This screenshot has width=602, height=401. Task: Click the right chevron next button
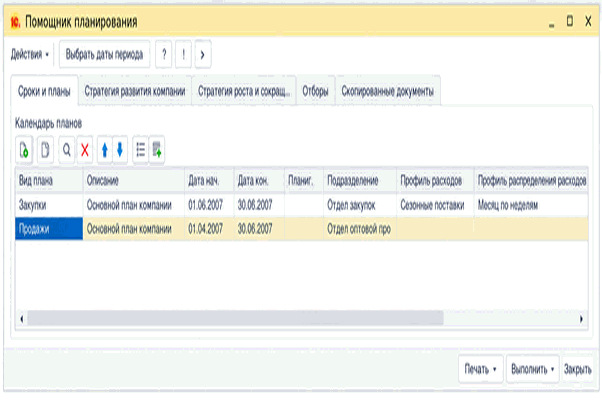(203, 55)
